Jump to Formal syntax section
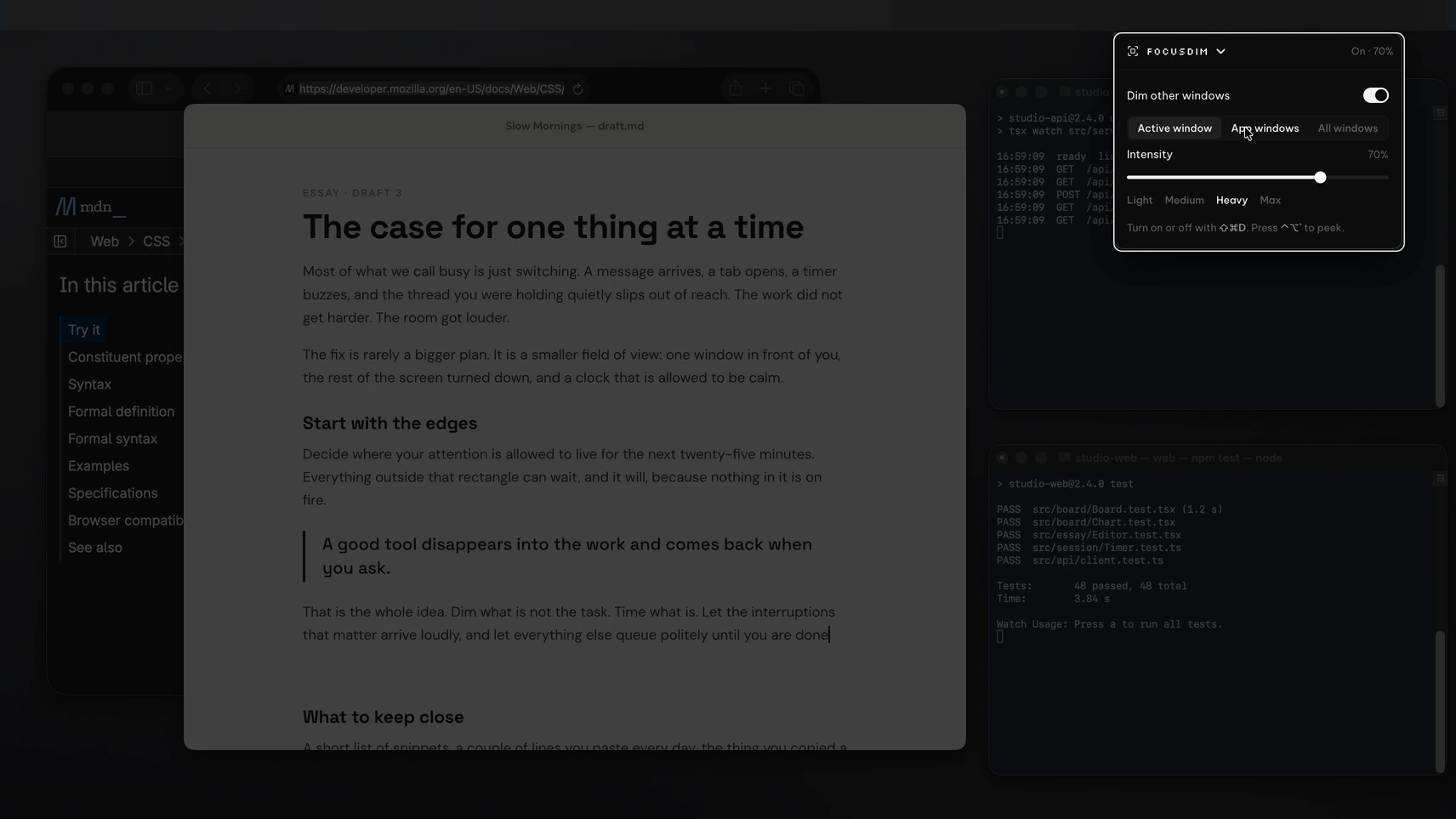This screenshot has height=819, width=1456. (112, 439)
